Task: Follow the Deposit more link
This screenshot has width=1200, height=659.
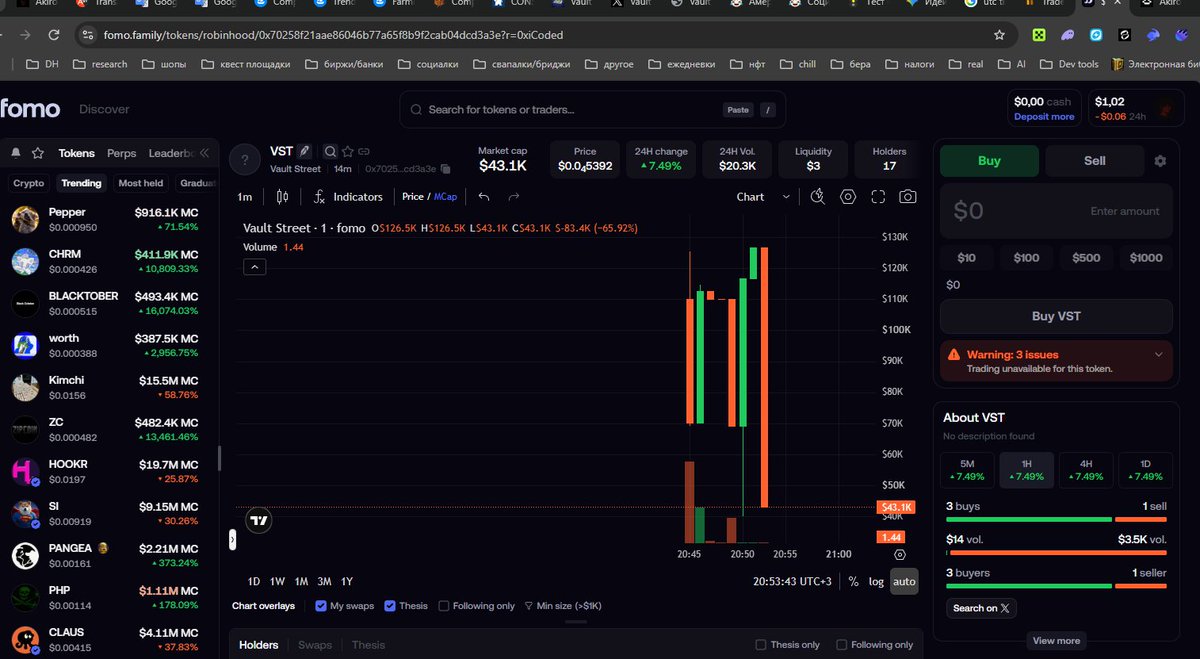Action: pos(1044,117)
